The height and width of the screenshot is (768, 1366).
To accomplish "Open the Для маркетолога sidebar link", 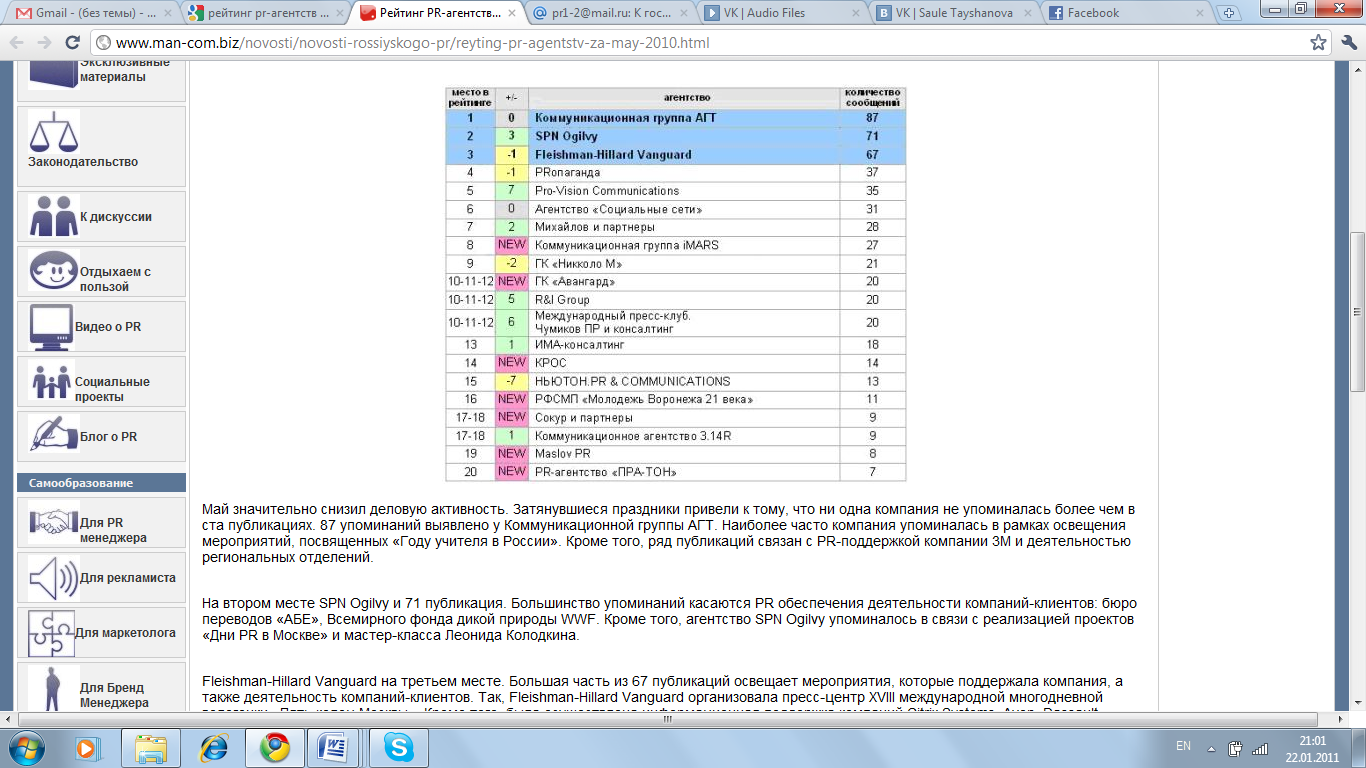I will (125, 633).
